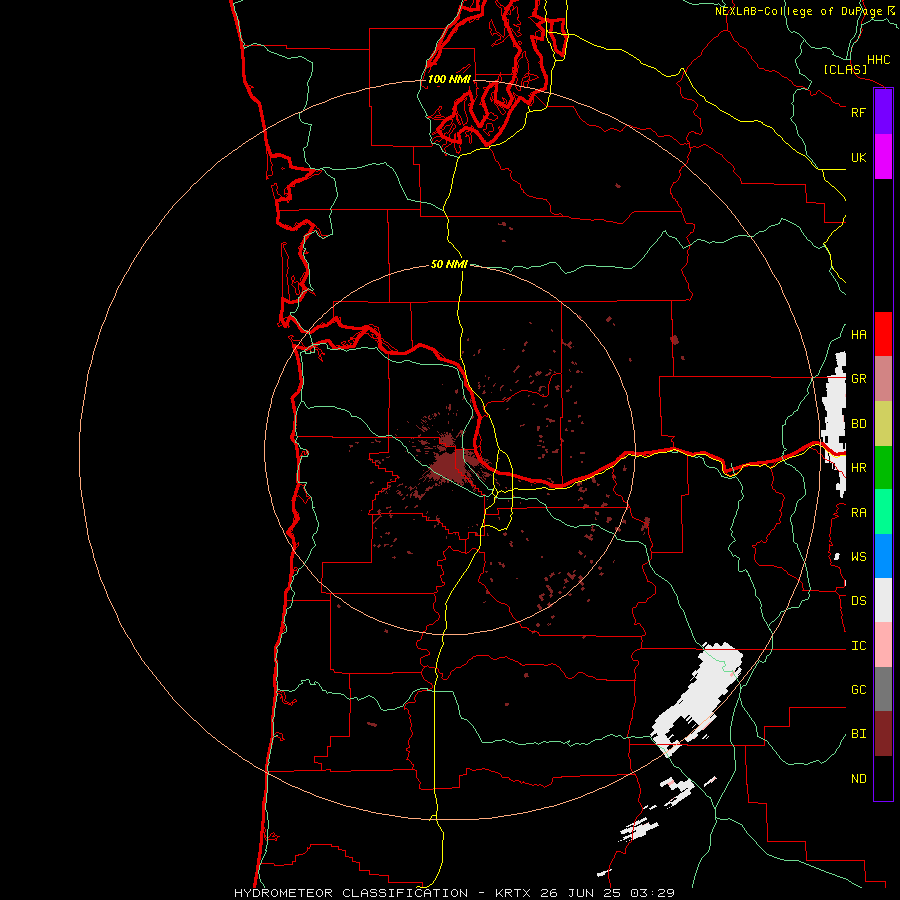The height and width of the screenshot is (900, 900).
Task: Click the RF legend label
Action: tap(858, 112)
